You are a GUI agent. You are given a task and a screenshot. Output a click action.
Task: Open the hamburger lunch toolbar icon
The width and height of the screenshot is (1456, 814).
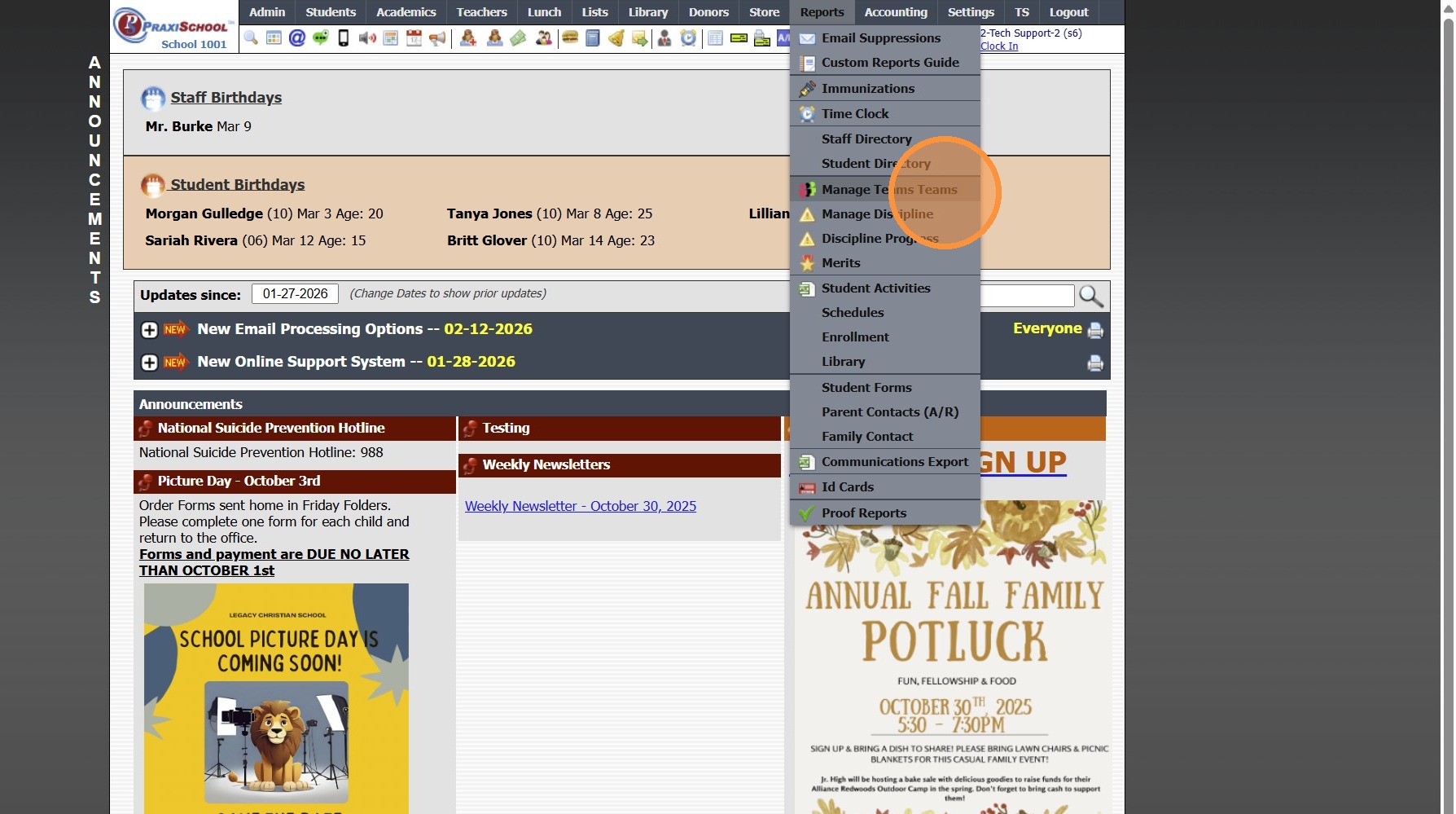click(x=570, y=38)
